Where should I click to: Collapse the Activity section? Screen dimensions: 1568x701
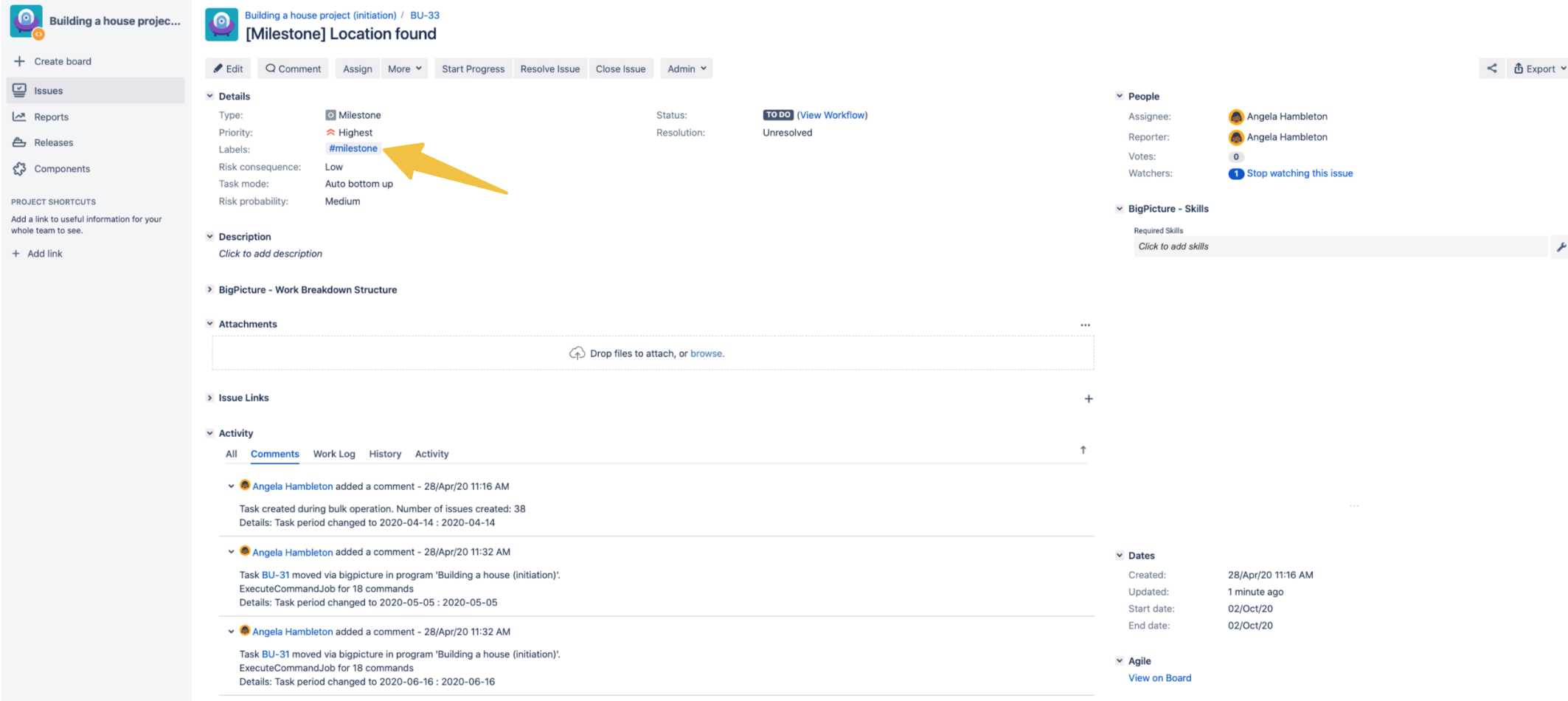209,433
